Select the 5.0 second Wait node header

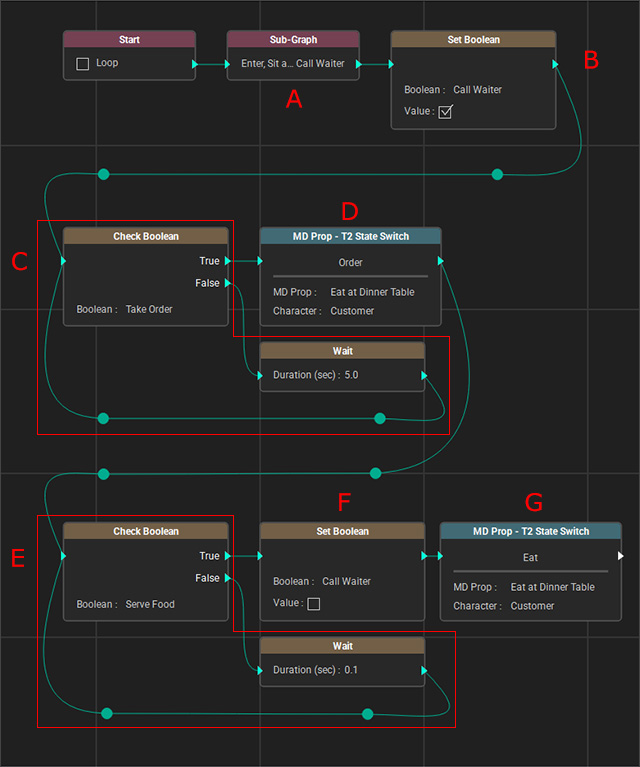(343, 351)
